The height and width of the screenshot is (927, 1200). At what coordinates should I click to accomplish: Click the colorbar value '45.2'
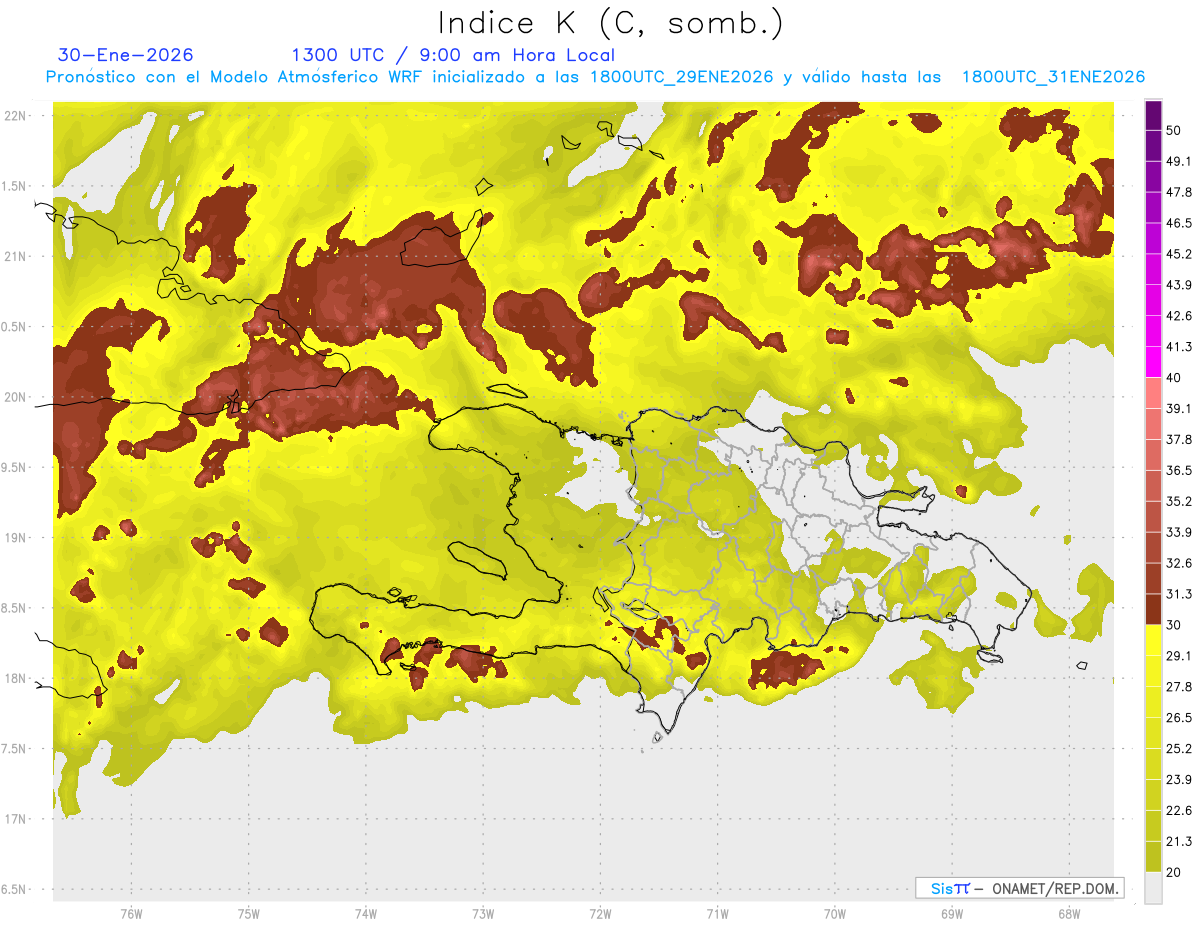click(1178, 254)
